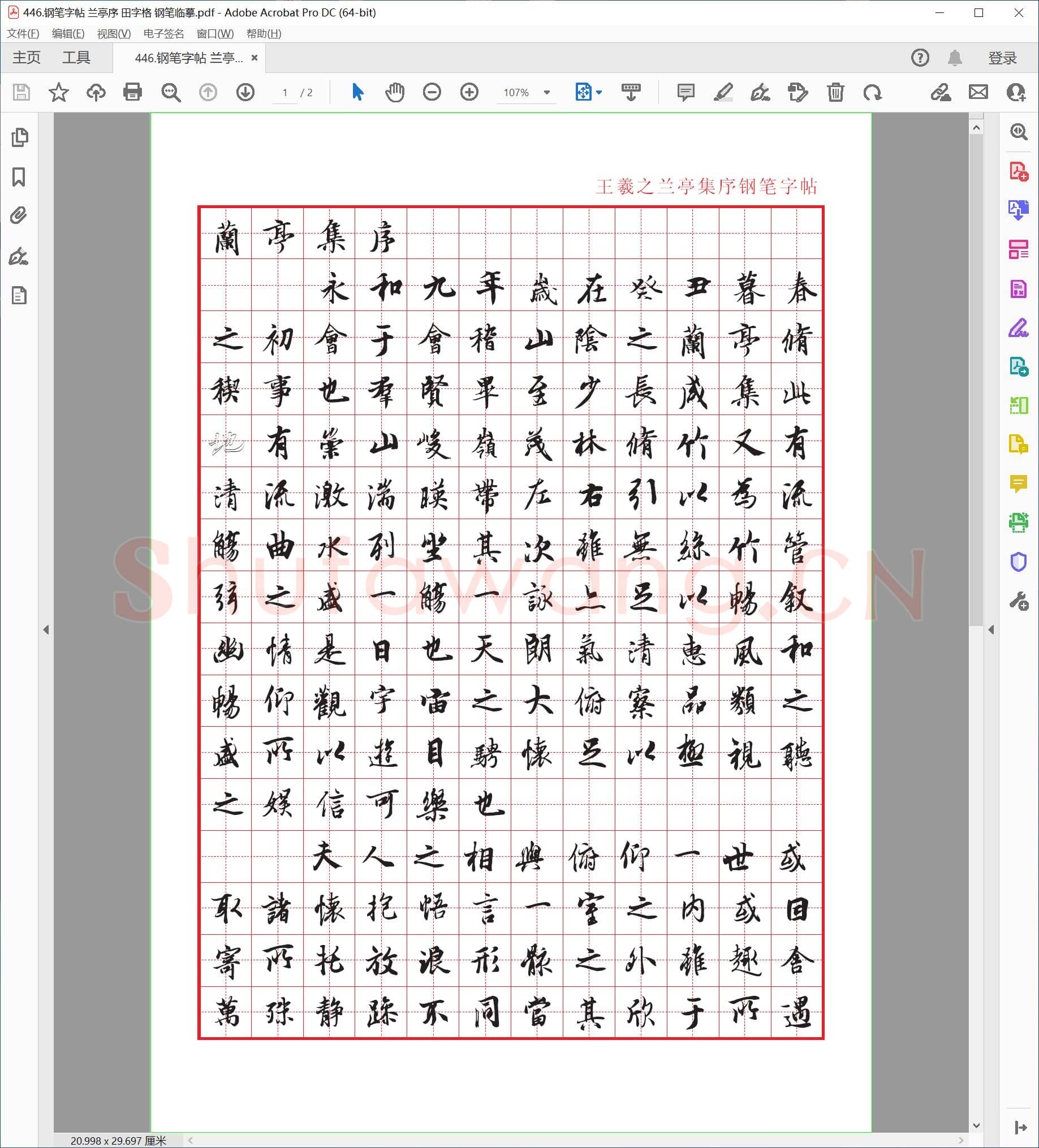The width and height of the screenshot is (1039, 1148).
Task: Open the 视图 menu
Action: pyautogui.click(x=114, y=34)
